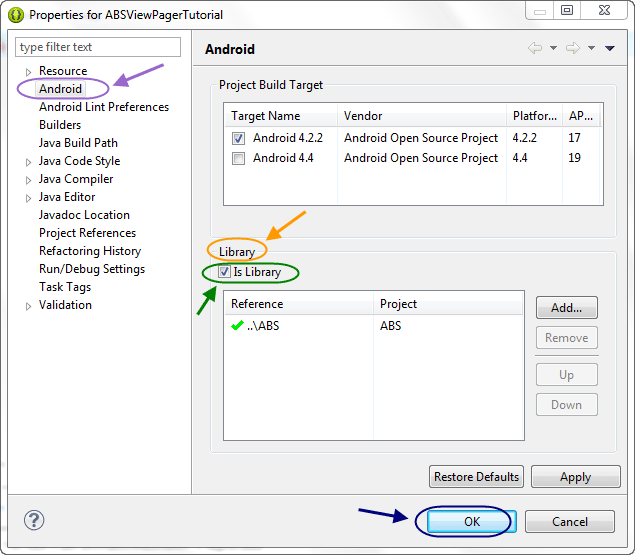Viewport: 635px width, 555px height.
Task: Click the help question mark icon
Action: click(34, 520)
